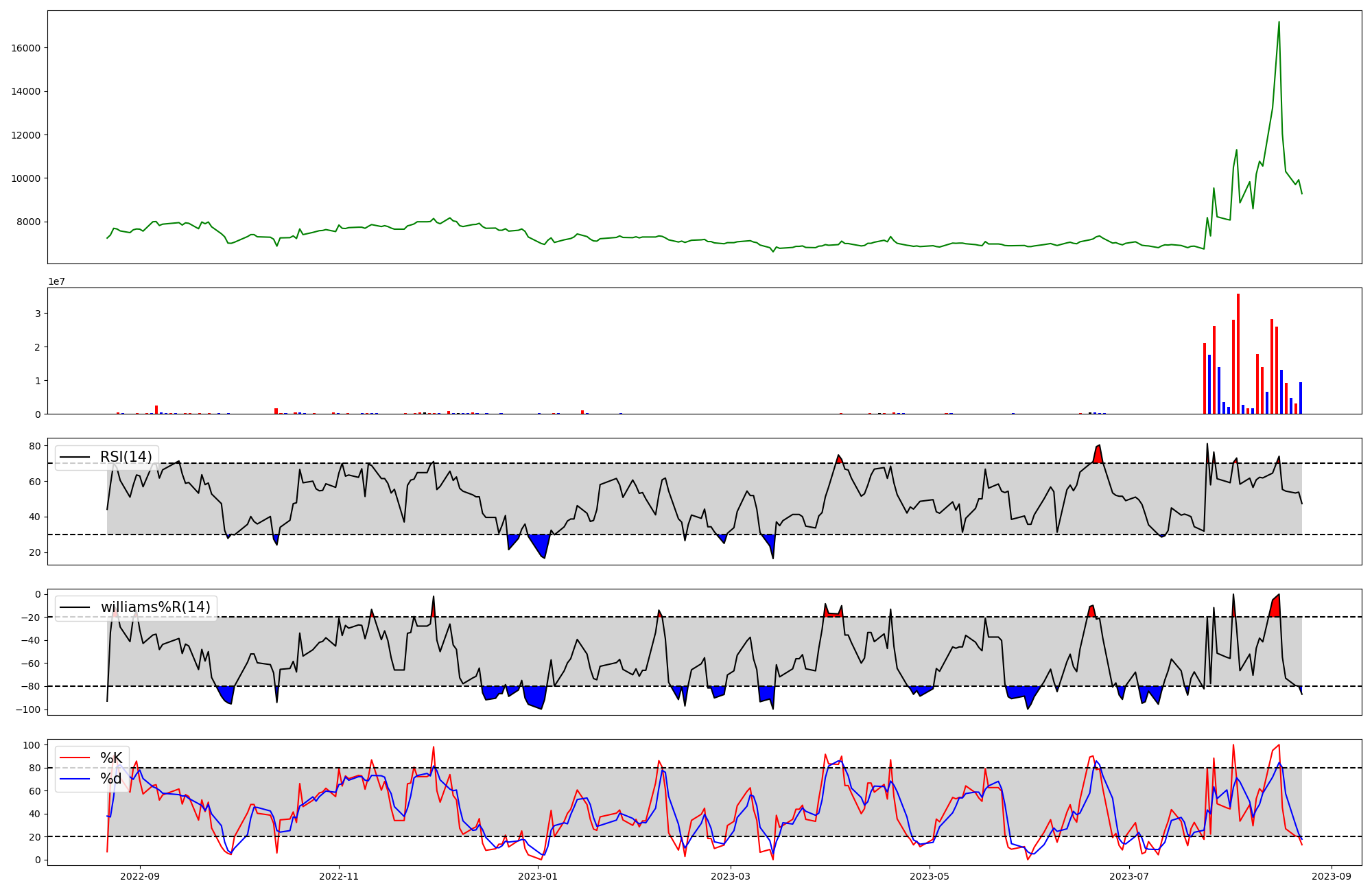Image resolution: width=1372 pixels, height=892 pixels.
Task: Click the 2022-11 date tick label
Action: [x=339, y=876]
